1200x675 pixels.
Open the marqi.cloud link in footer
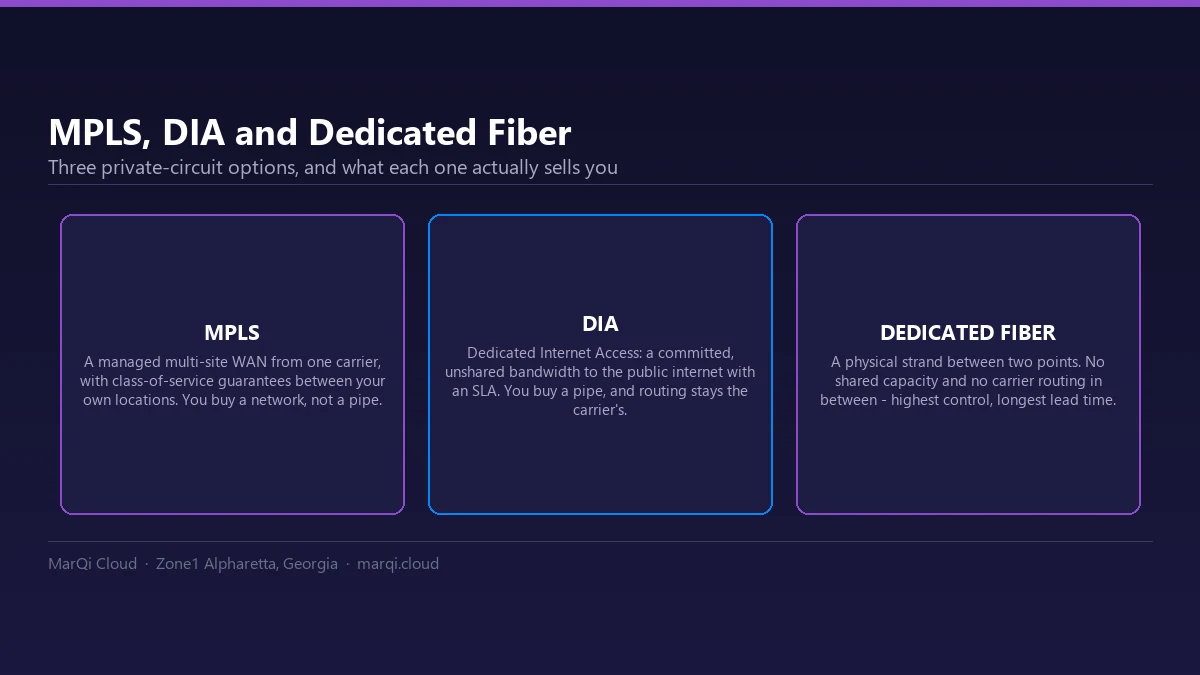(x=398, y=564)
